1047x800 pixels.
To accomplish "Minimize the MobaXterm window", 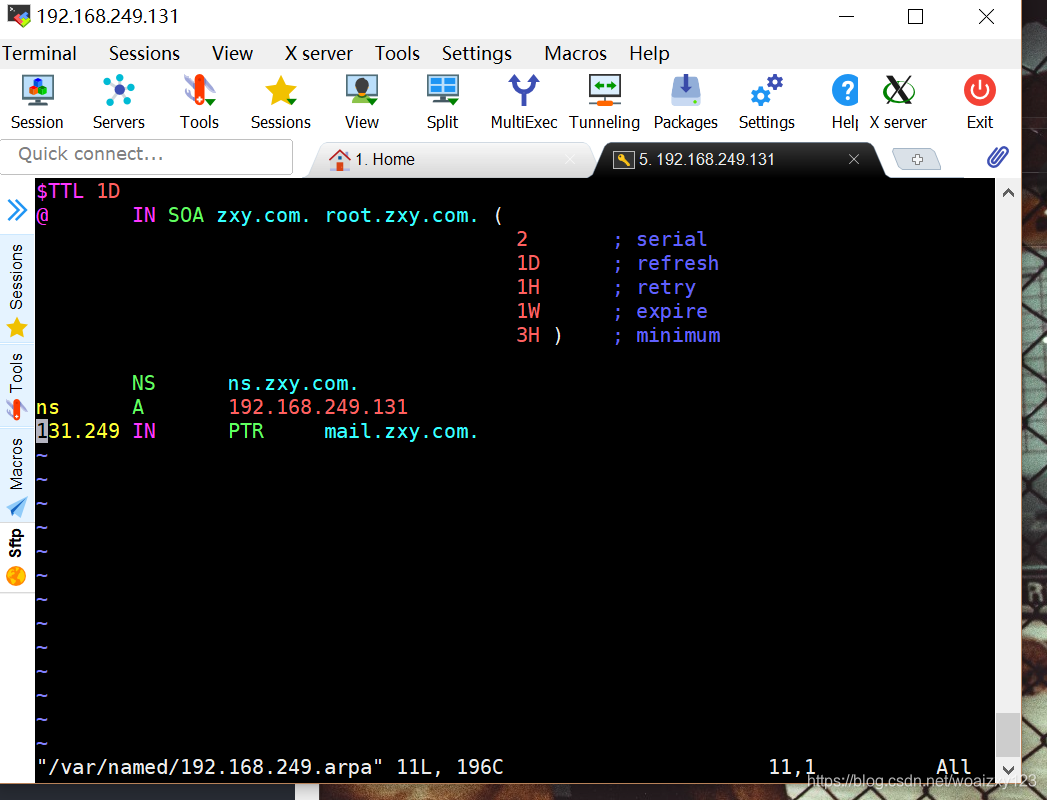I will (847, 16).
